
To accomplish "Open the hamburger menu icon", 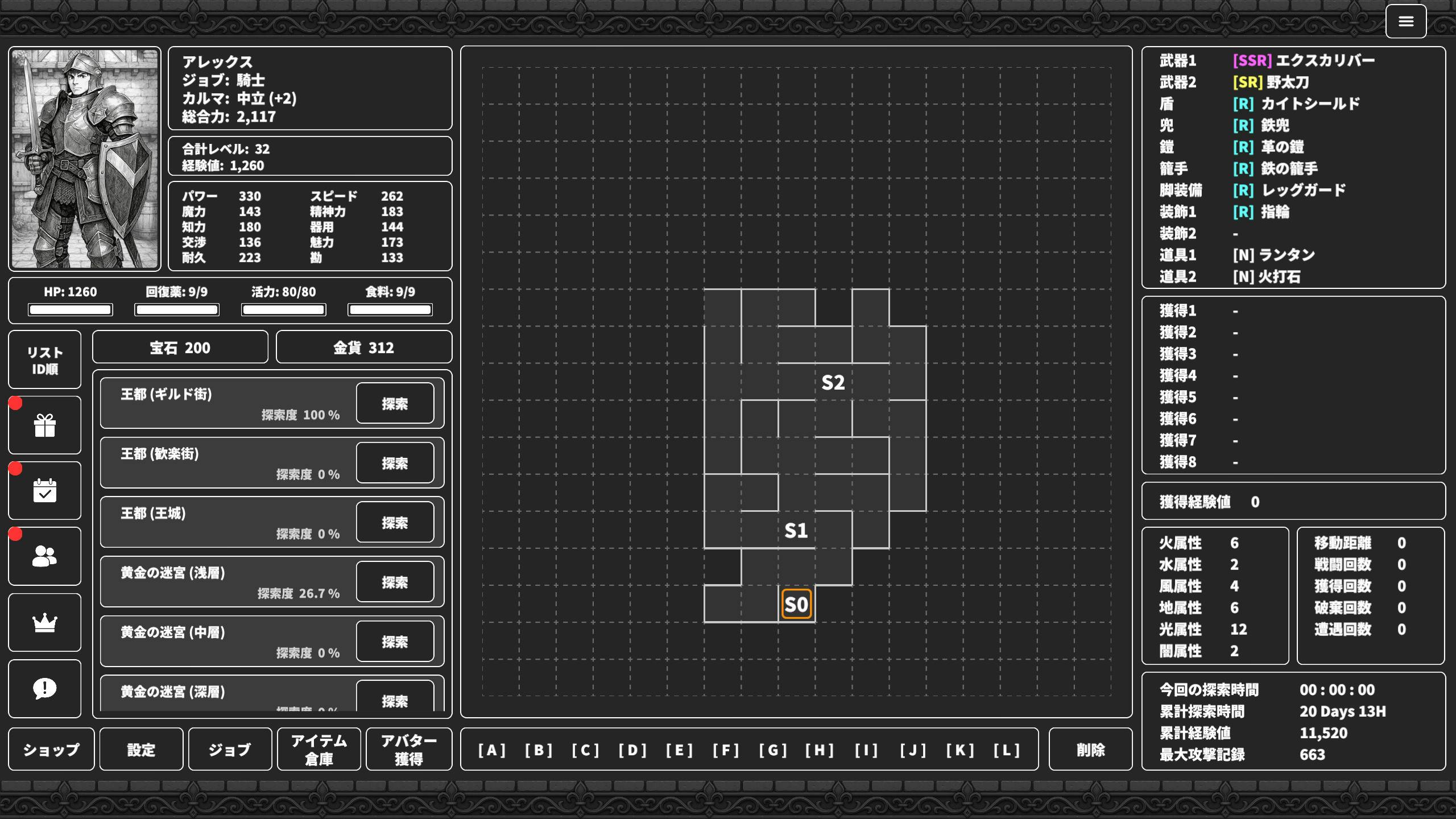I will pos(1405,22).
